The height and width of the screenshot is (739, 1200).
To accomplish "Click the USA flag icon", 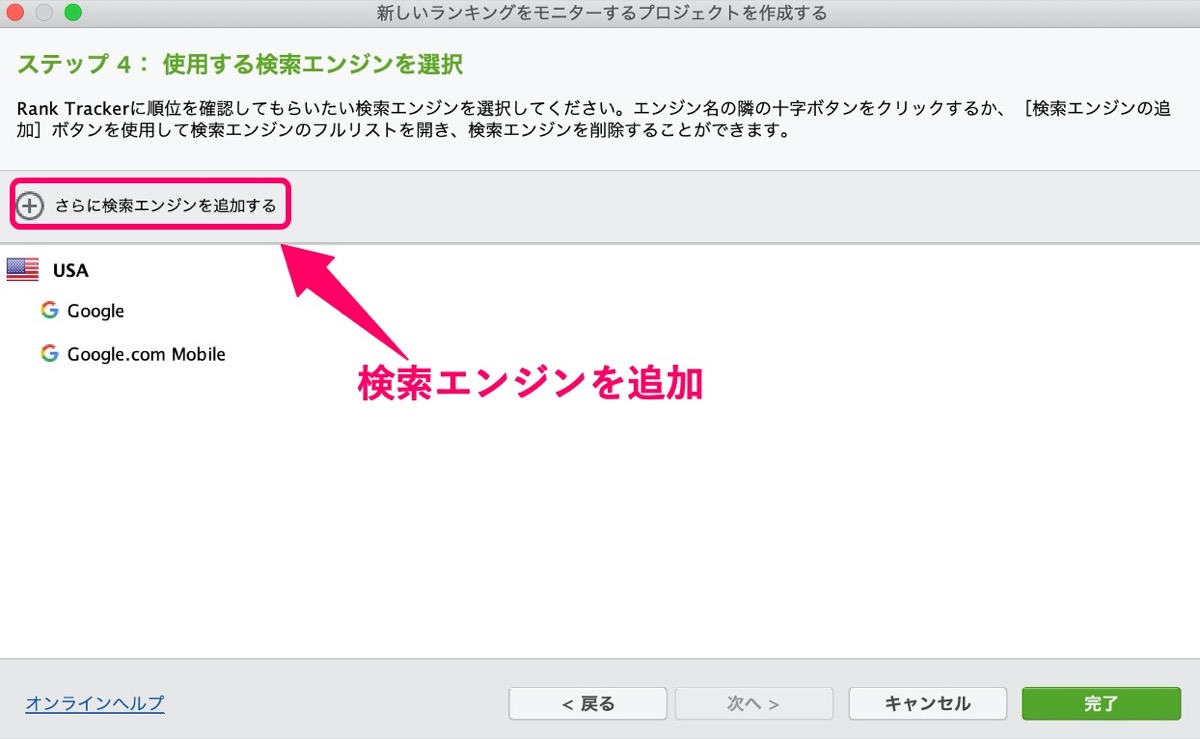I will point(23,269).
